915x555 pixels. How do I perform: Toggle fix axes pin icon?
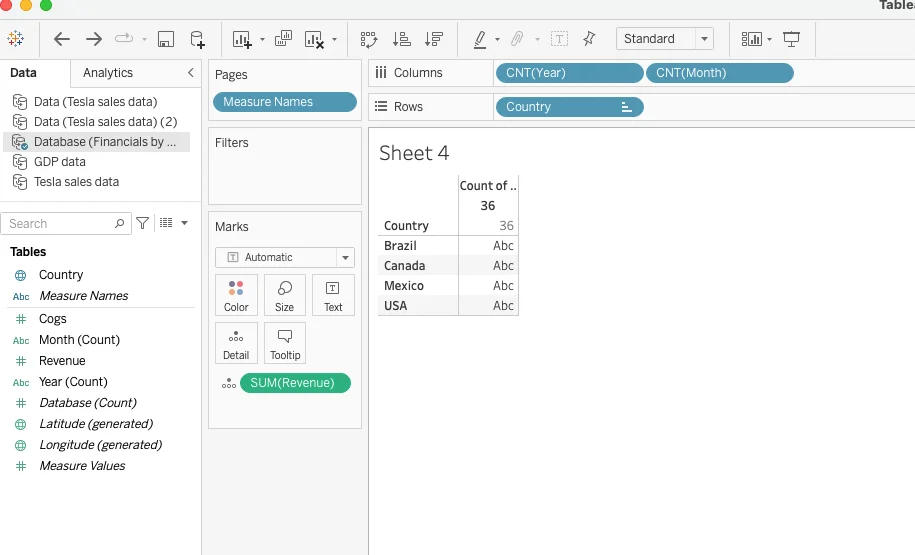point(589,39)
